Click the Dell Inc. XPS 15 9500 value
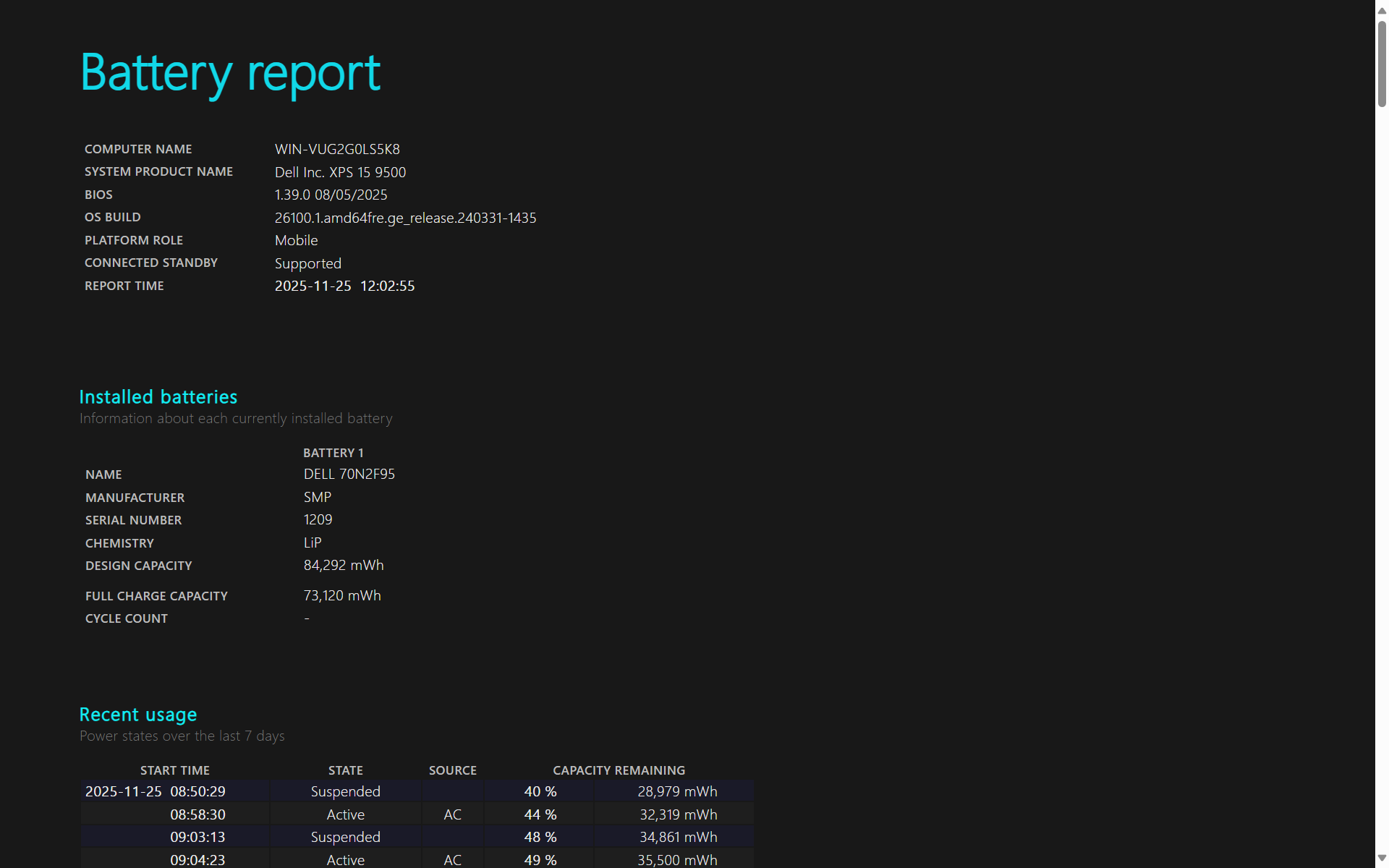1389x868 pixels. coord(340,172)
